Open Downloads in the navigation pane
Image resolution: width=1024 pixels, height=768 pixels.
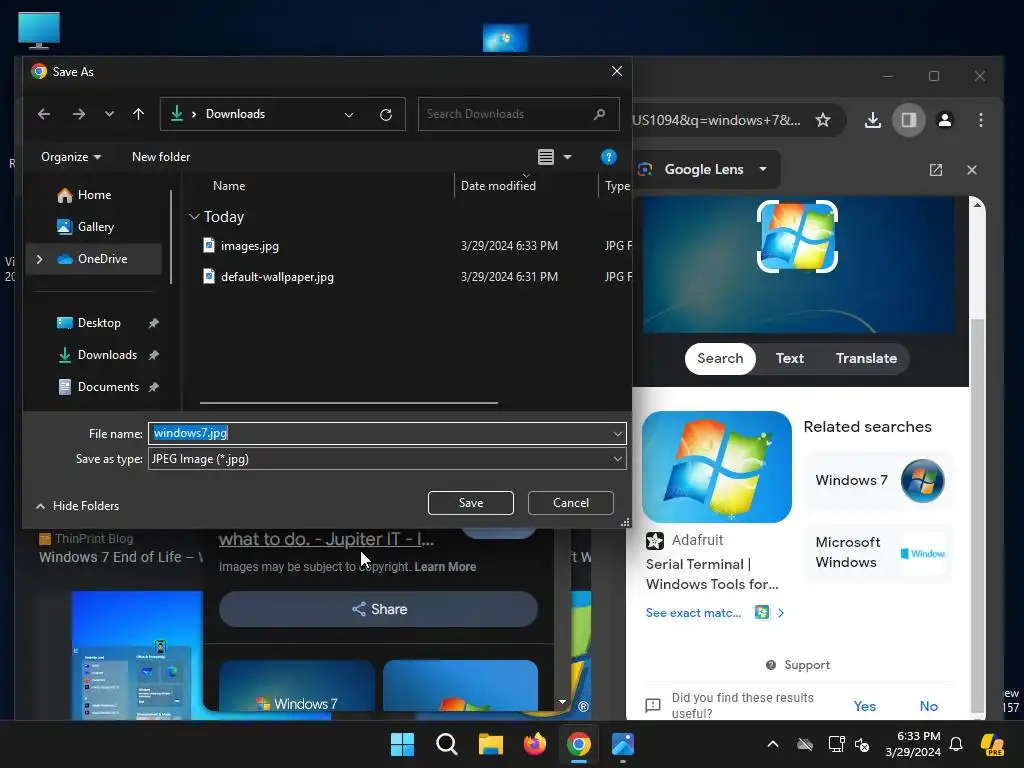[97, 355]
